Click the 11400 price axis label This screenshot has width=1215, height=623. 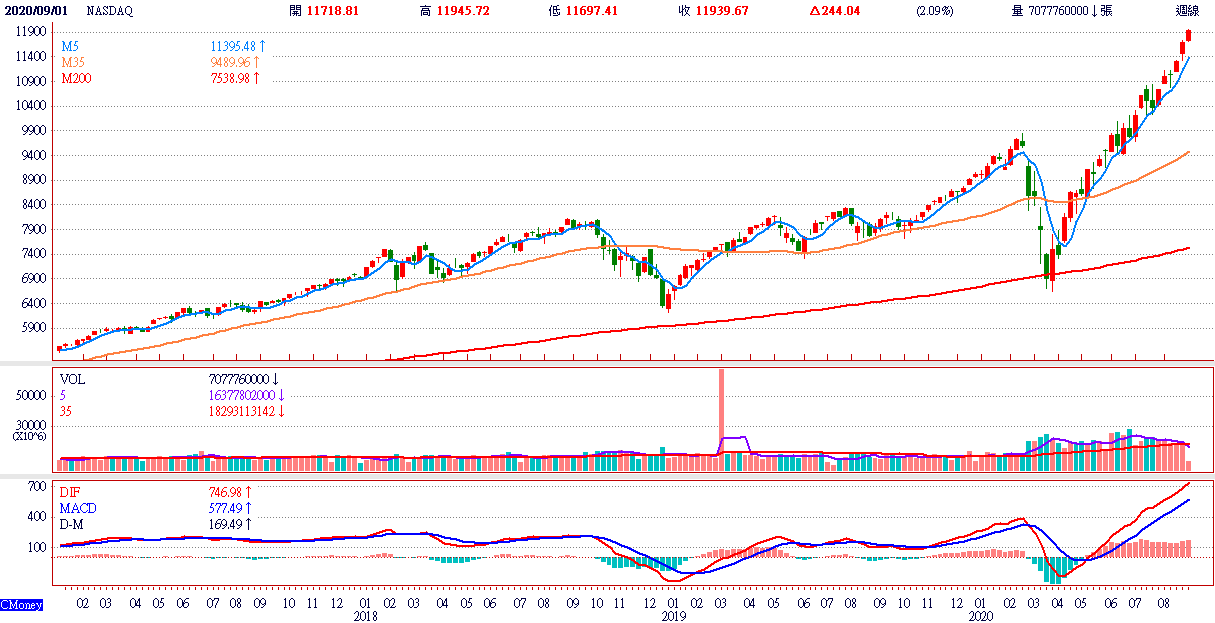(x=33, y=56)
